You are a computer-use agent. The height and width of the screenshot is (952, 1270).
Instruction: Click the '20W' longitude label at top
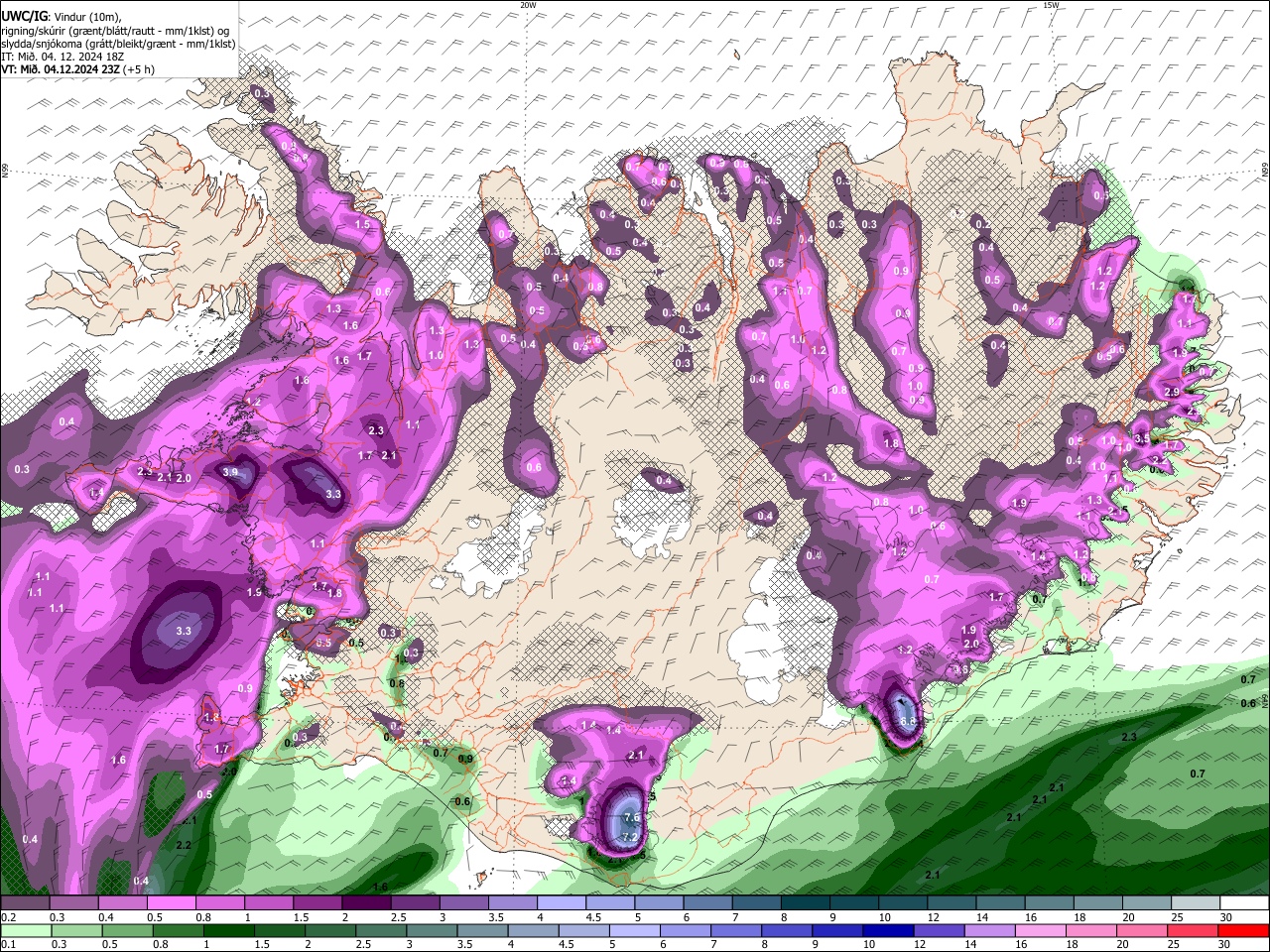pyautogui.click(x=528, y=5)
